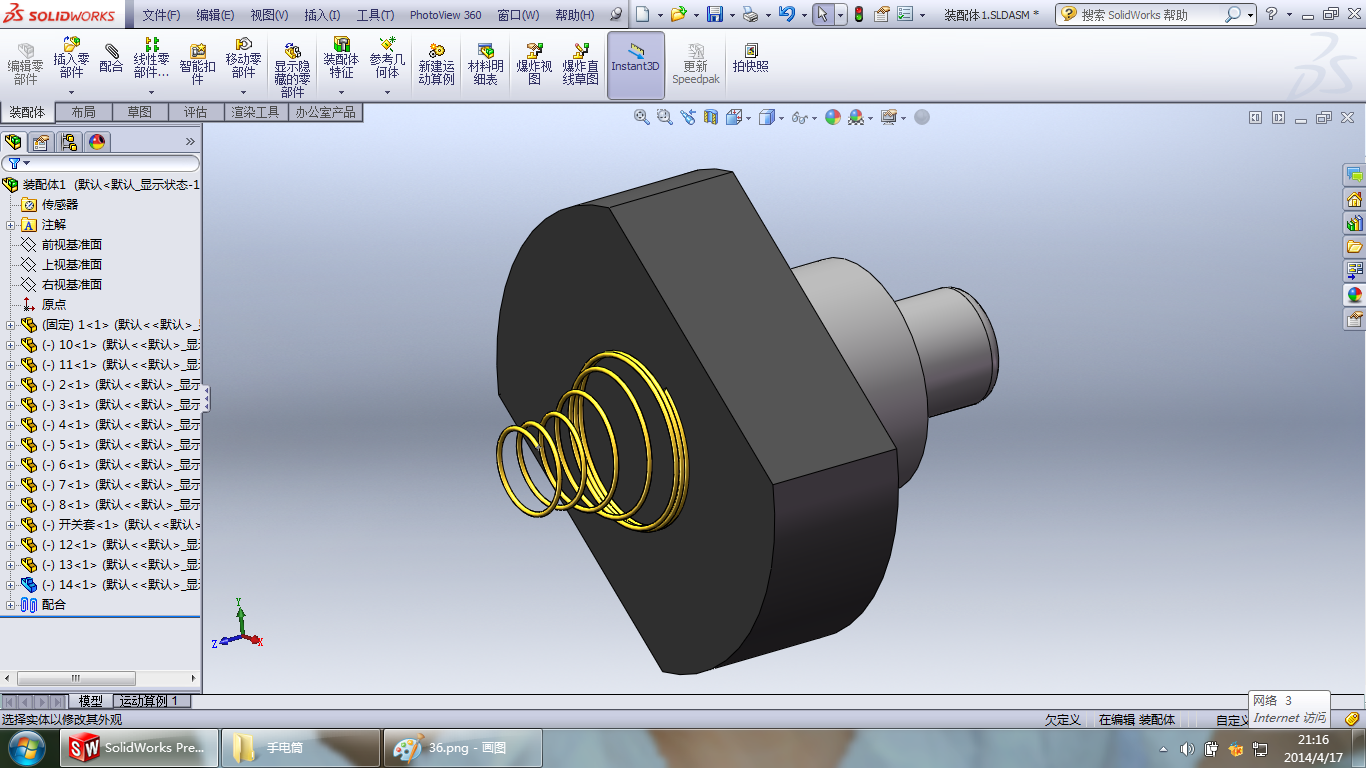Screen dimensions: 1366x768
Task: Click Exploded View (爆炸视图) icon
Action: click(534, 50)
